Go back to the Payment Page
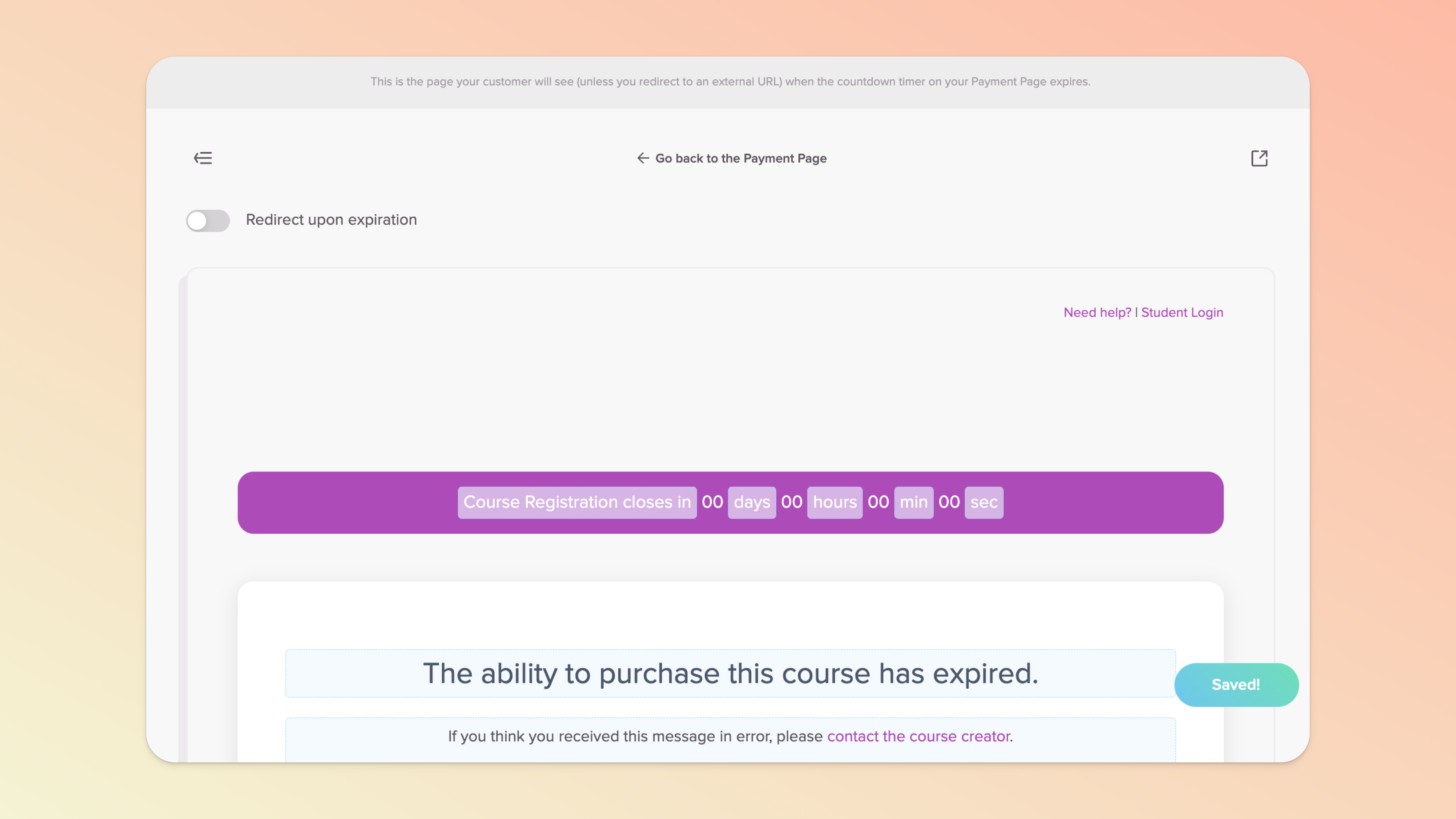 point(741,158)
